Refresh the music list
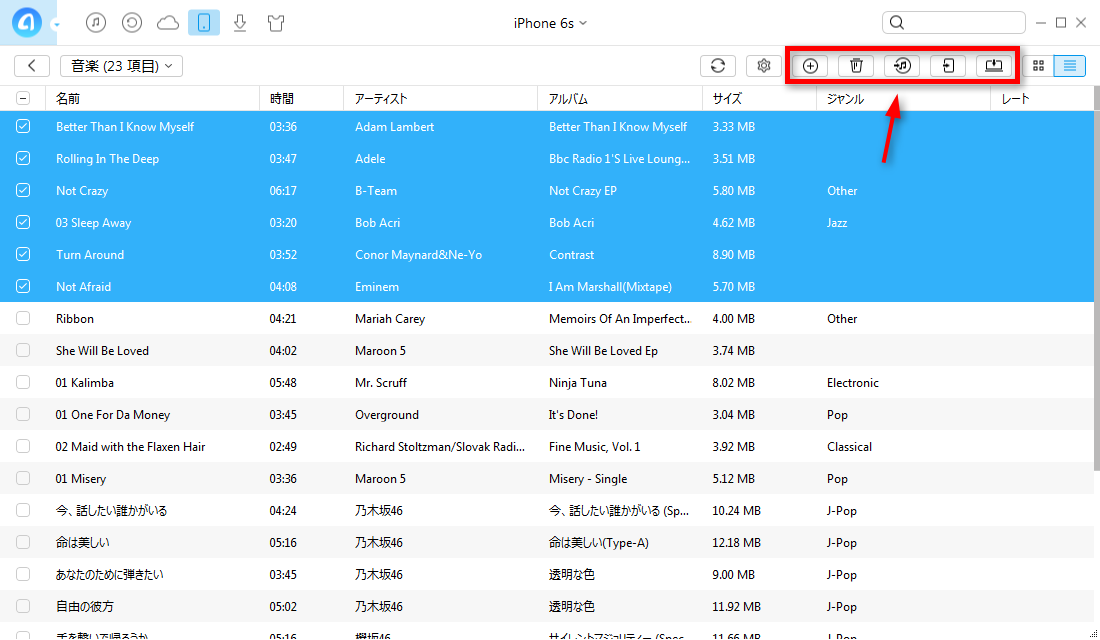 (718, 66)
